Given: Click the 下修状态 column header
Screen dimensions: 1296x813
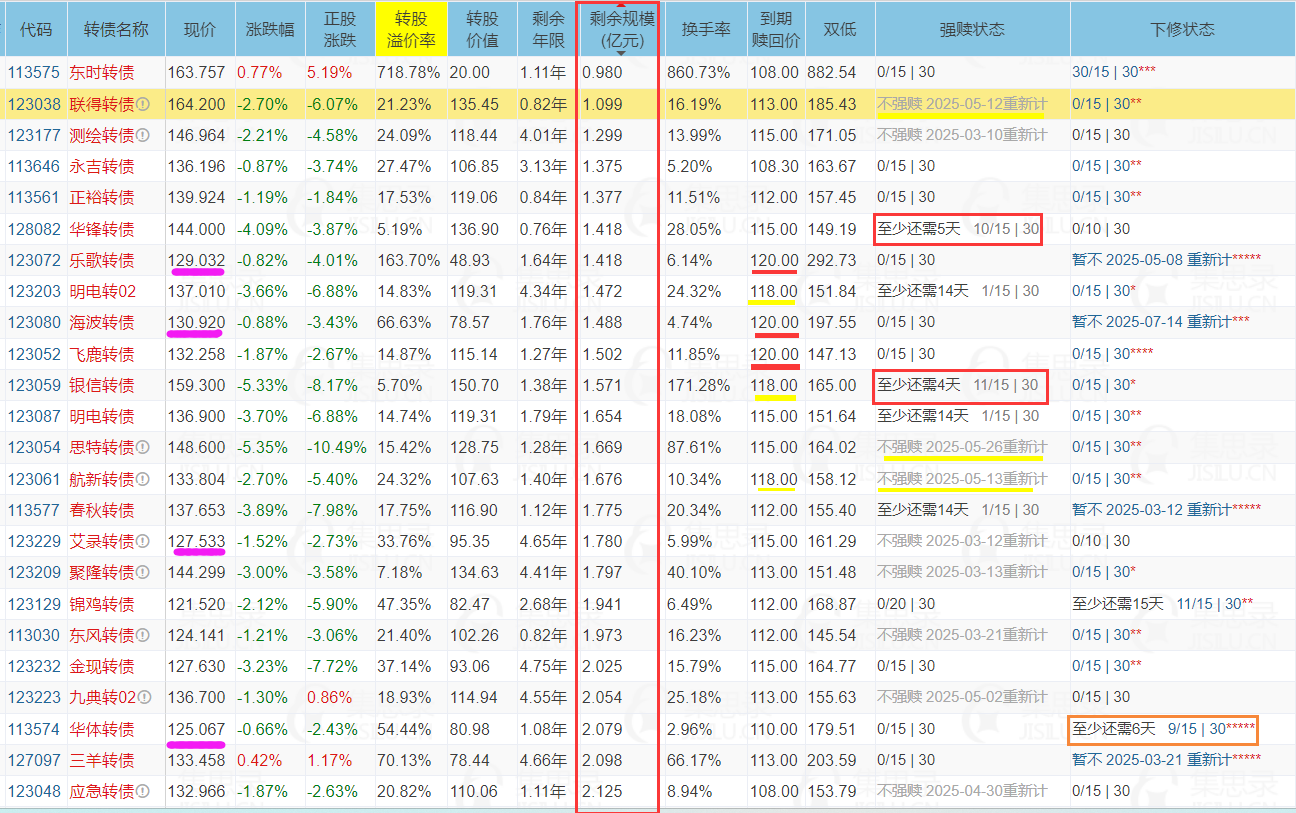Looking at the screenshot, I should point(1182,29).
